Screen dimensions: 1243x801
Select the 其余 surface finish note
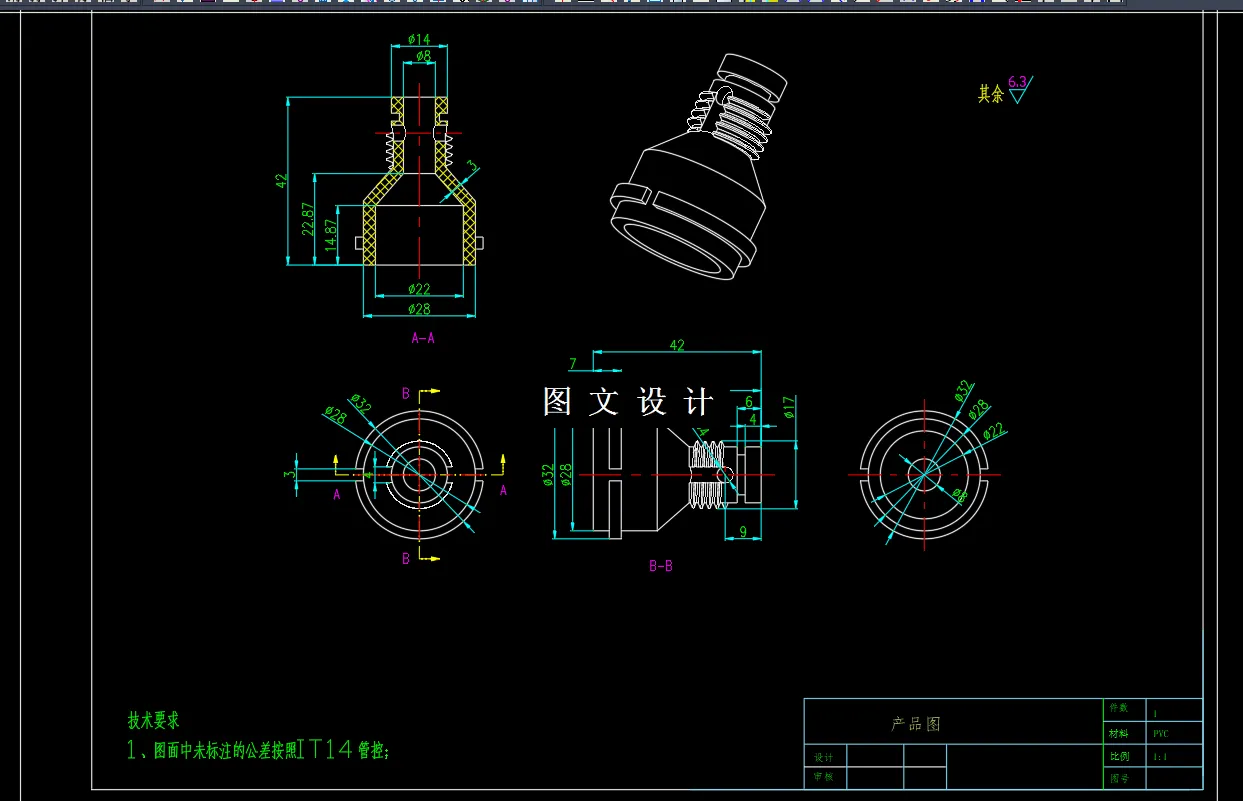coord(990,94)
